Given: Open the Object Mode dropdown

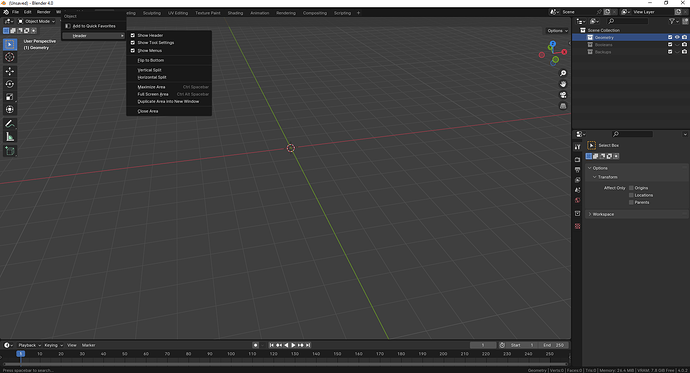Looking at the screenshot, I should point(37,21).
